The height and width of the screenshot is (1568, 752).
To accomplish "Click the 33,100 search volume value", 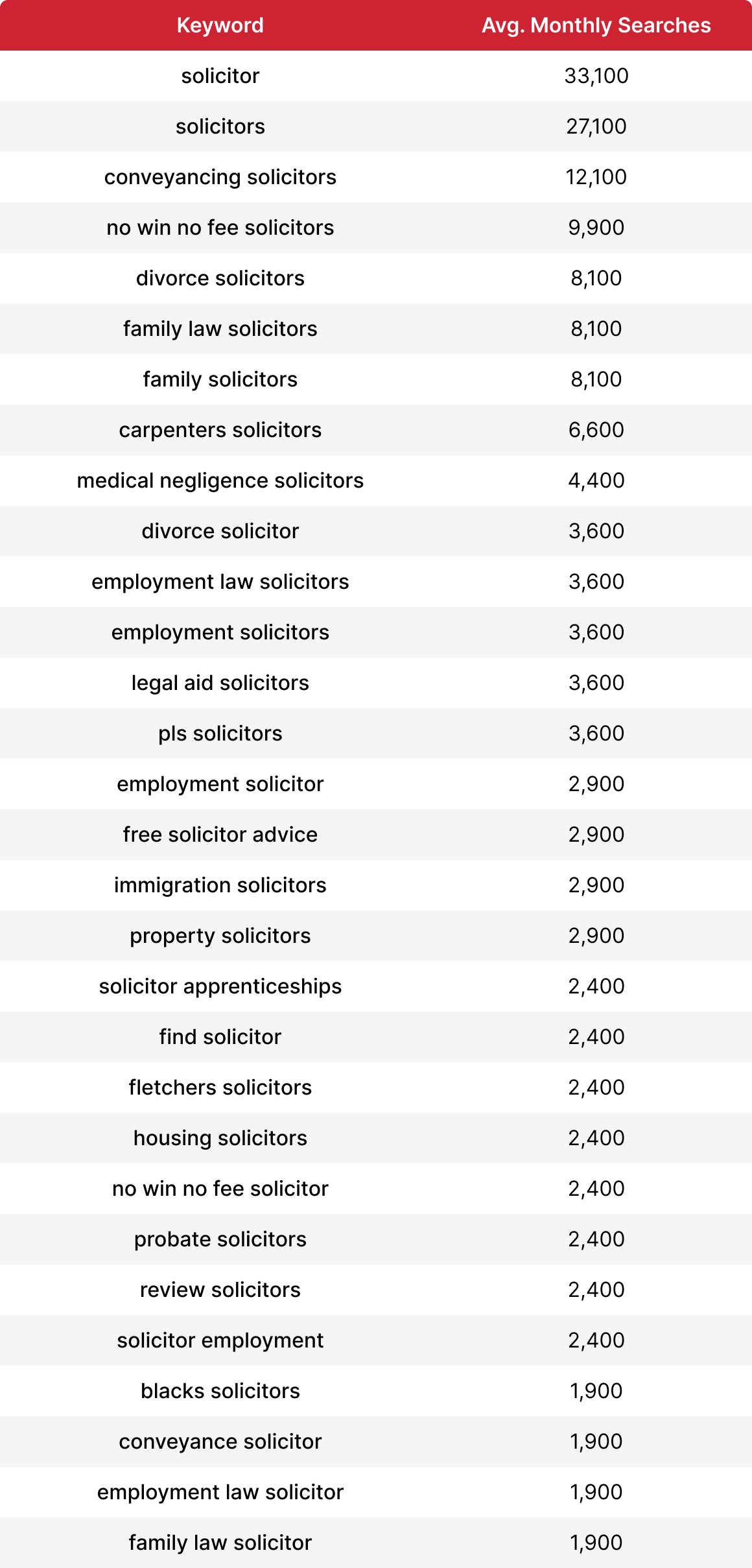I will click(x=596, y=76).
